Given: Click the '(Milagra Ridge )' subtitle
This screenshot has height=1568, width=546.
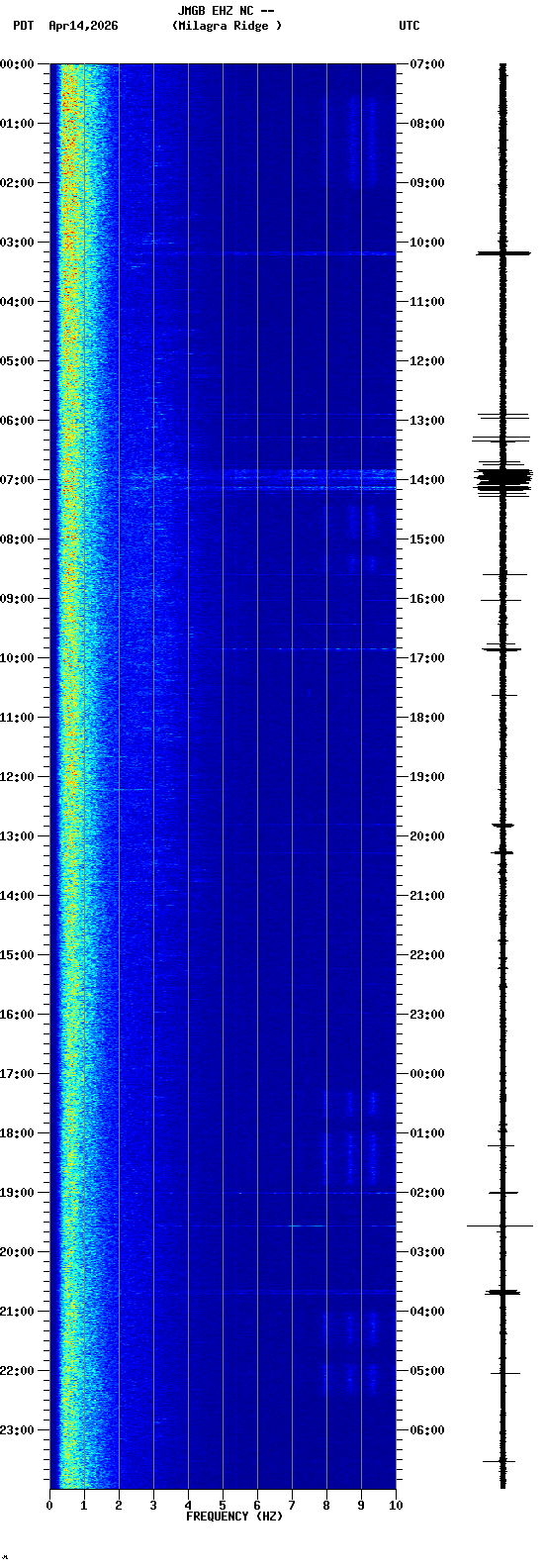Looking at the screenshot, I should tap(227, 26).
